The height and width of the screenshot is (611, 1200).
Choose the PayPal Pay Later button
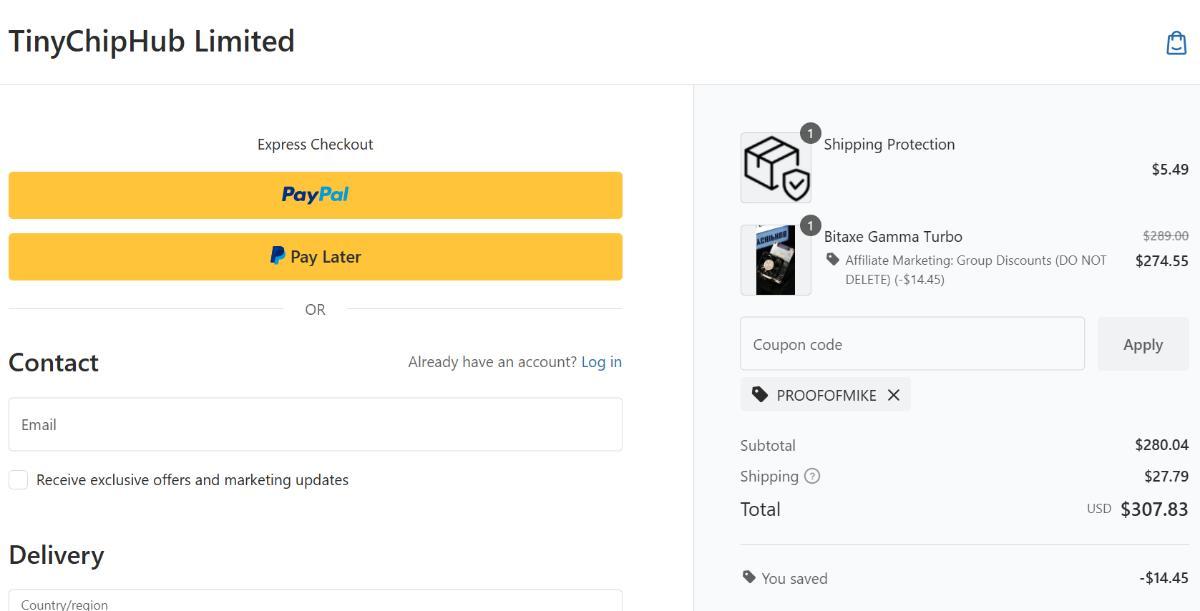point(315,257)
